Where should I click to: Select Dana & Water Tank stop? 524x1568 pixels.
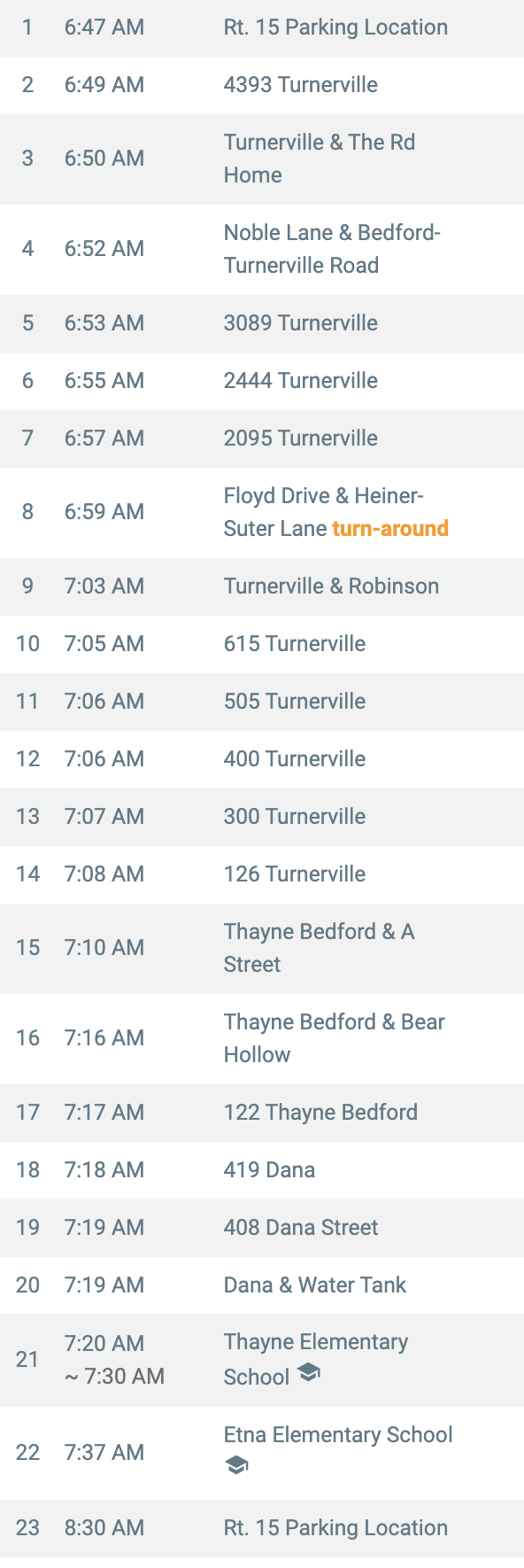[262, 1285]
